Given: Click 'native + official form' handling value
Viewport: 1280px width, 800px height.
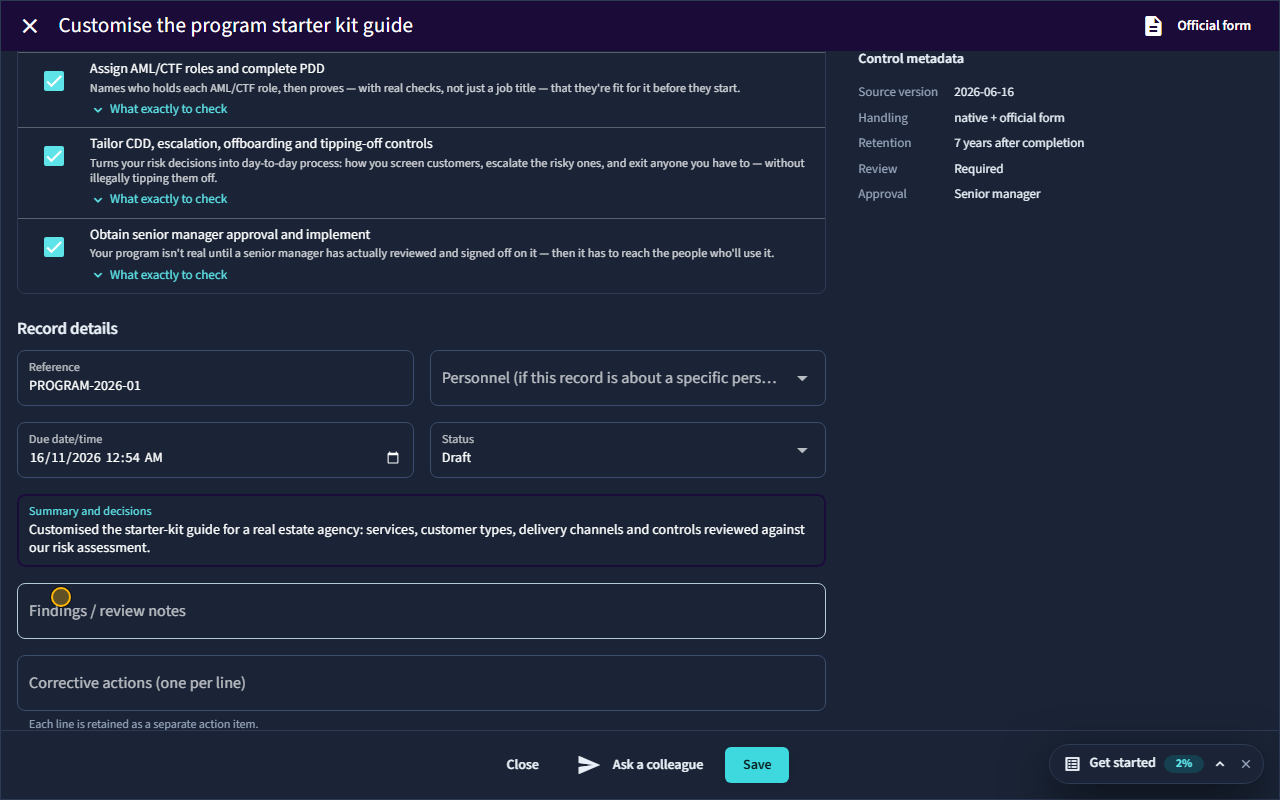Looking at the screenshot, I should pyautogui.click(x=1009, y=118).
